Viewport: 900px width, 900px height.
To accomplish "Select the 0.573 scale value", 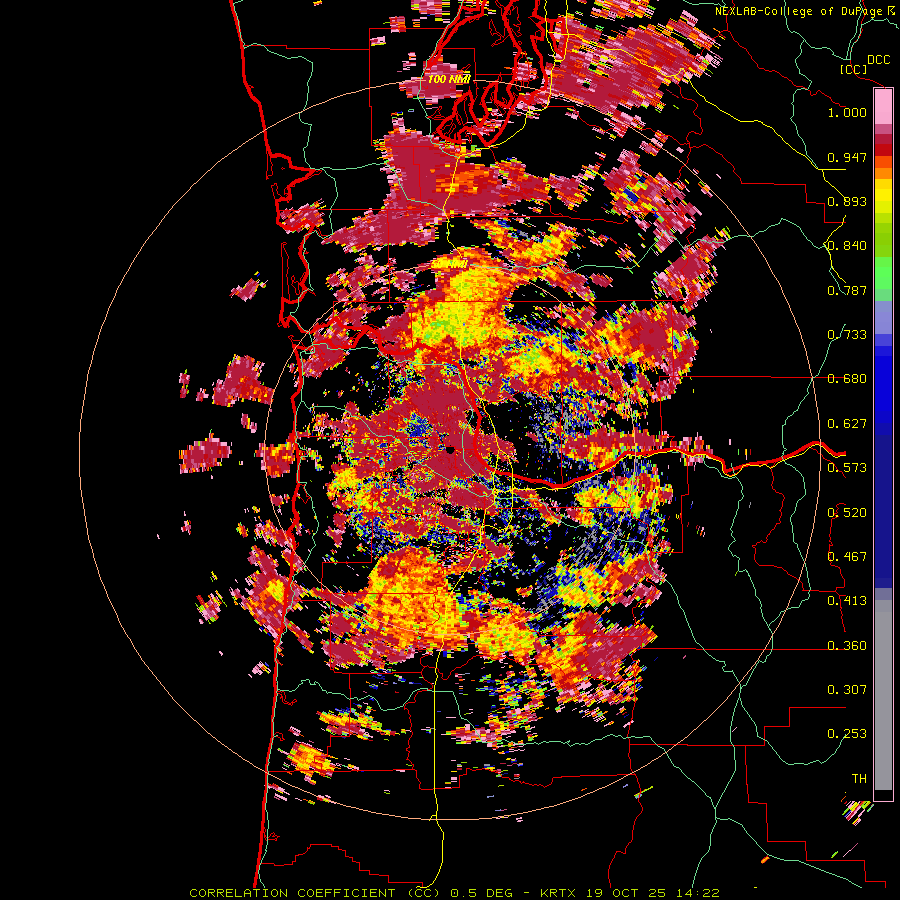I will (x=847, y=468).
